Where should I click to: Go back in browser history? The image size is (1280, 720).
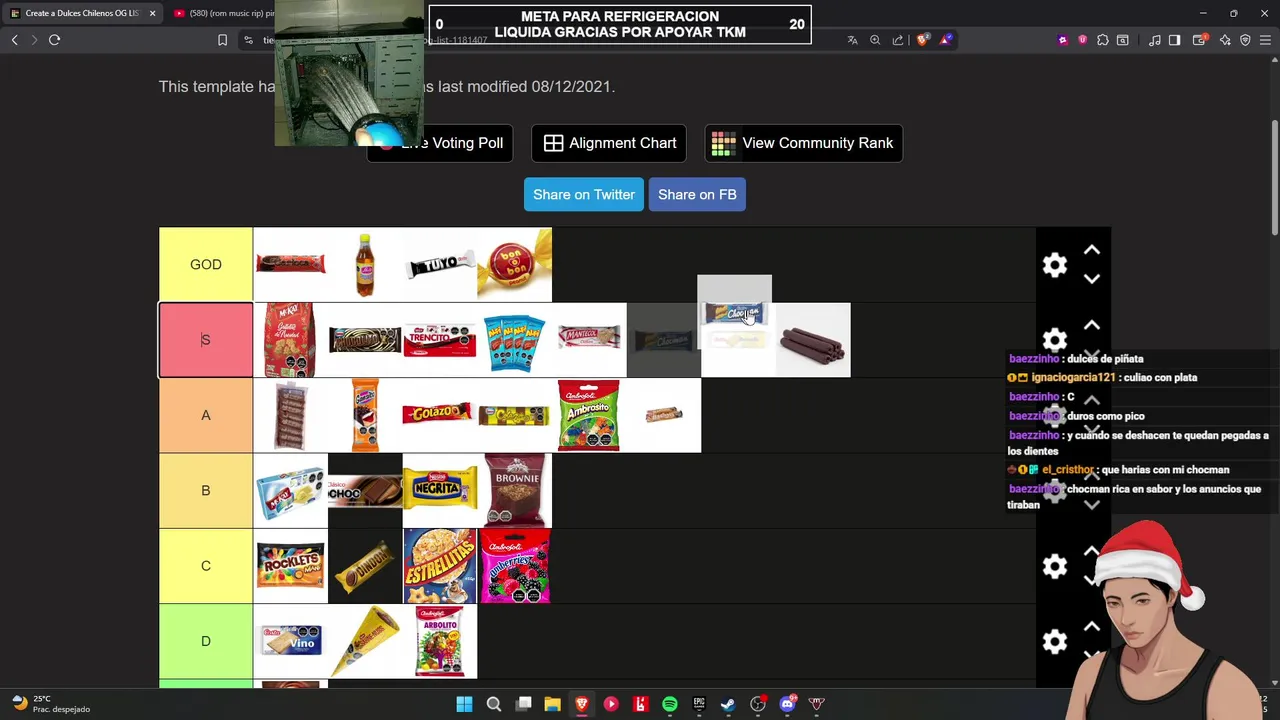(14, 40)
